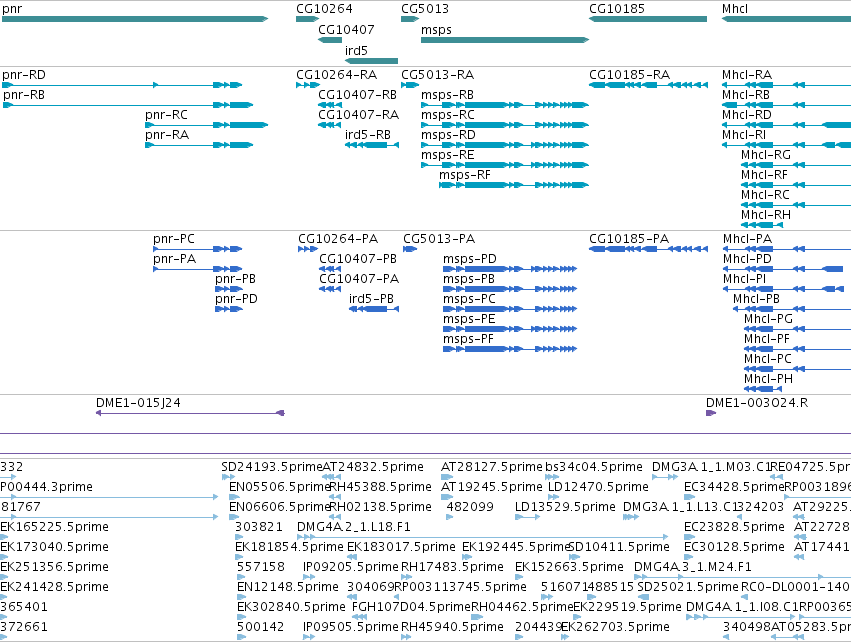Select the teal CG10185 gene bar
The image size is (851, 642).
point(648,19)
